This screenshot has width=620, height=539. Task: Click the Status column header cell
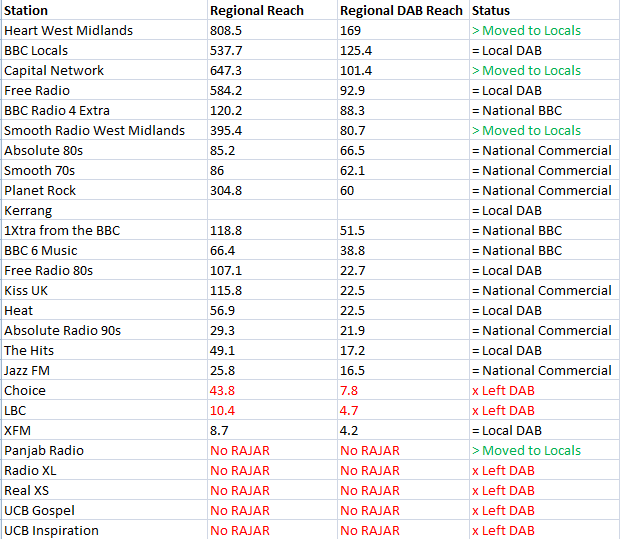(x=544, y=10)
